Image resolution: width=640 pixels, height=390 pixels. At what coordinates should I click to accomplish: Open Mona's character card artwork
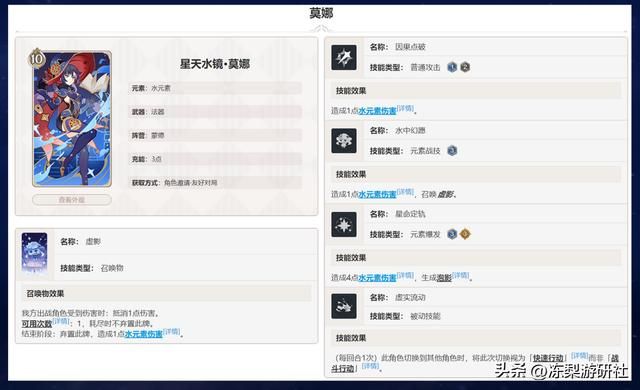click(72, 119)
